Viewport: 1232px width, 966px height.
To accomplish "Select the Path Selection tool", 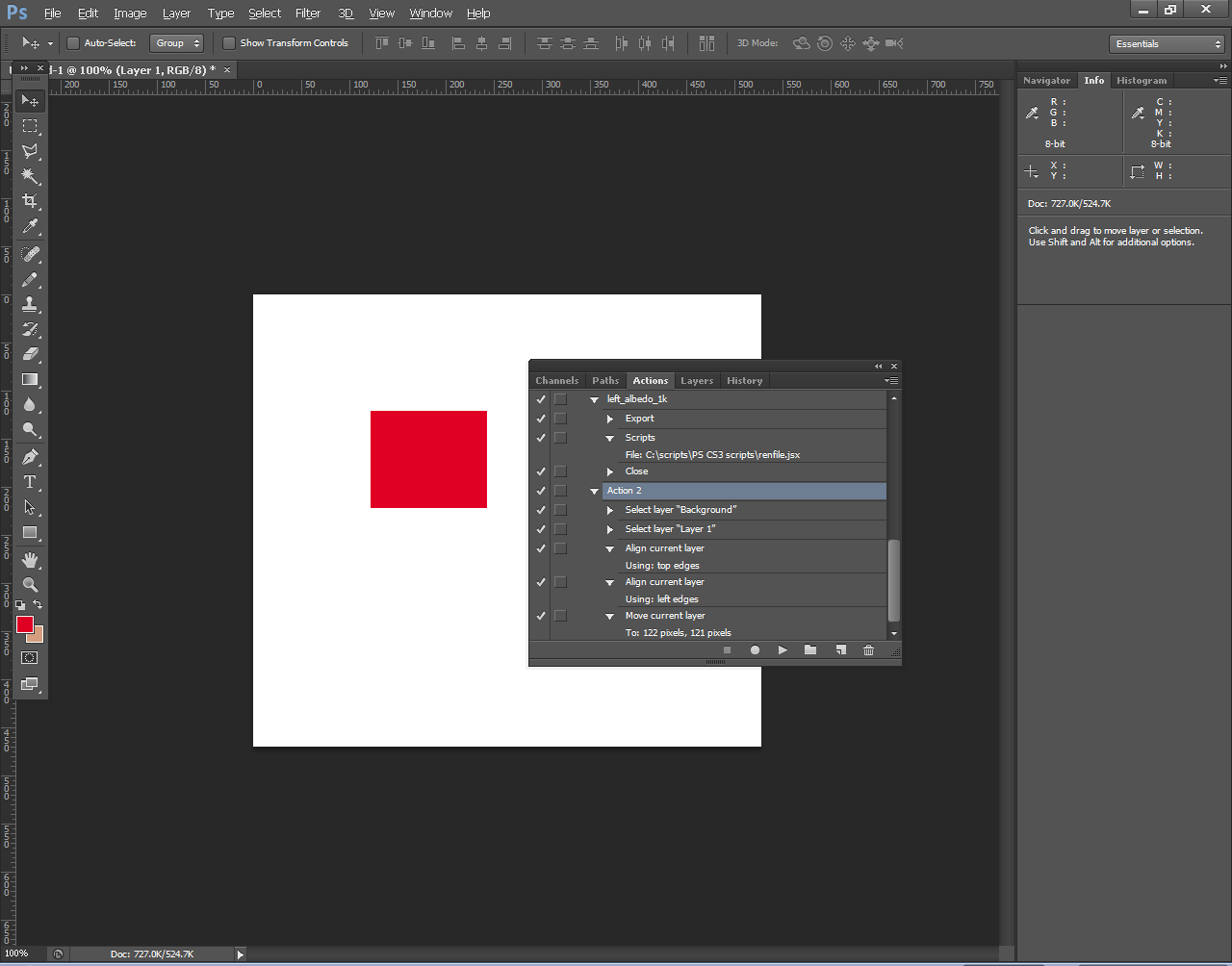I will [x=30, y=507].
